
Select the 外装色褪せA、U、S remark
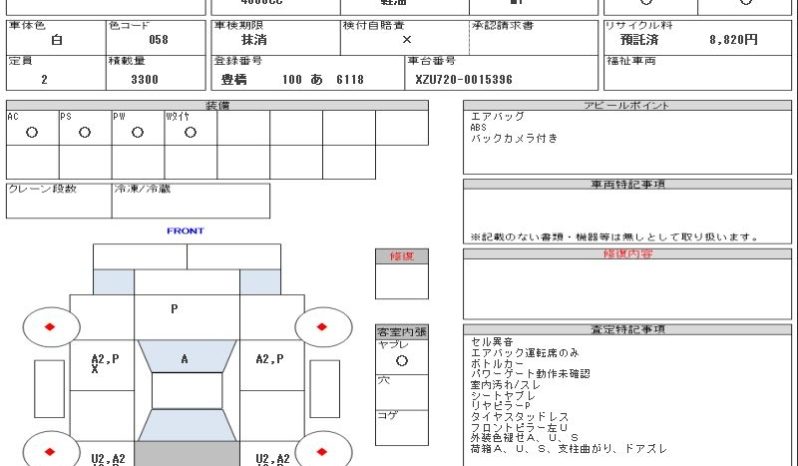(525, 438)
